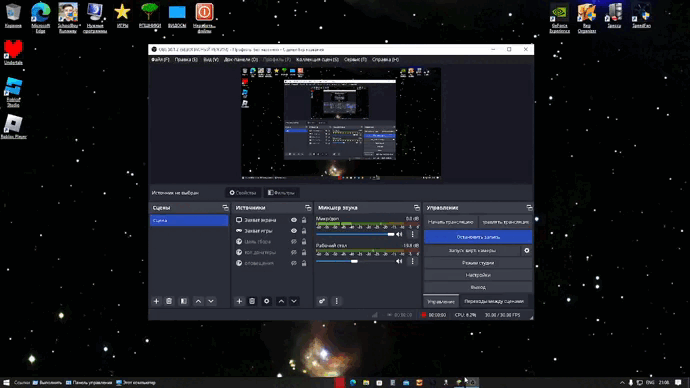Select the SpeedFan desktop icon

pyautogui.click(x=641, y=15)
